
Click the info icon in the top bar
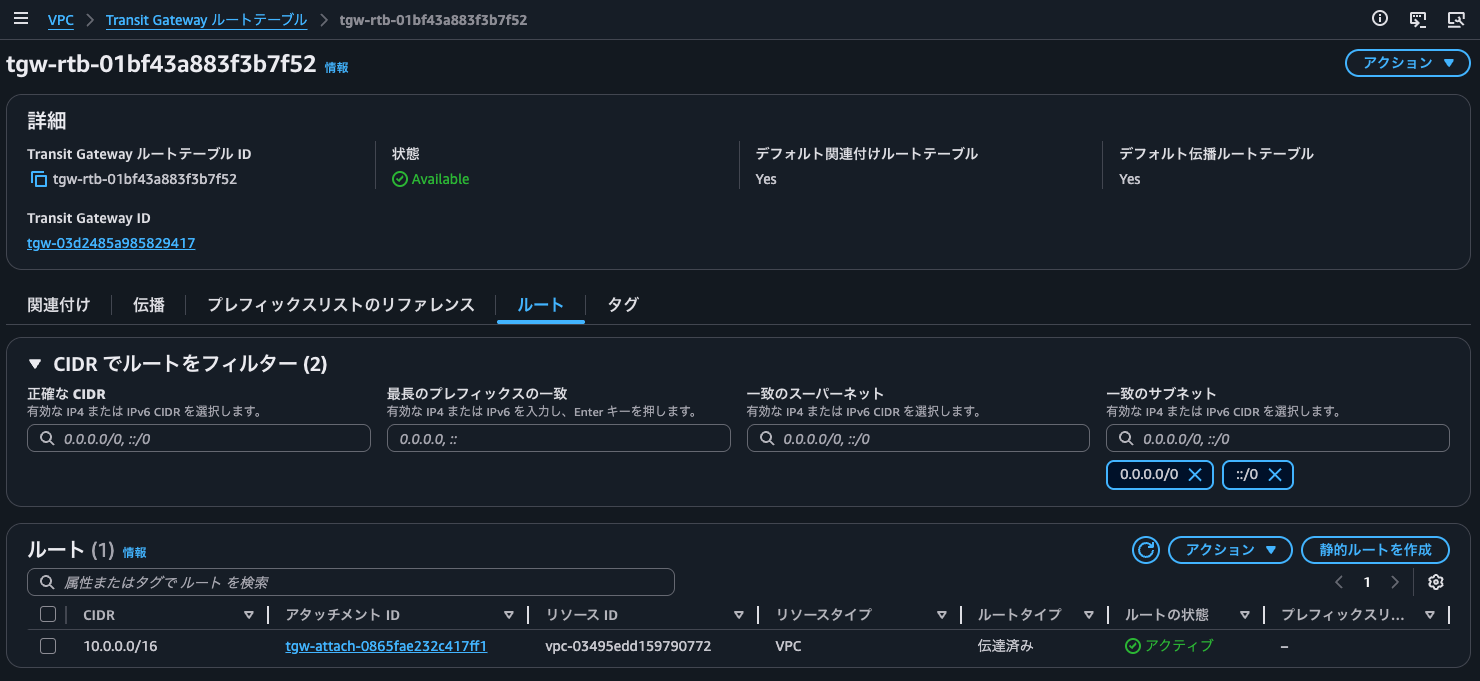(x=1380, y=18)
